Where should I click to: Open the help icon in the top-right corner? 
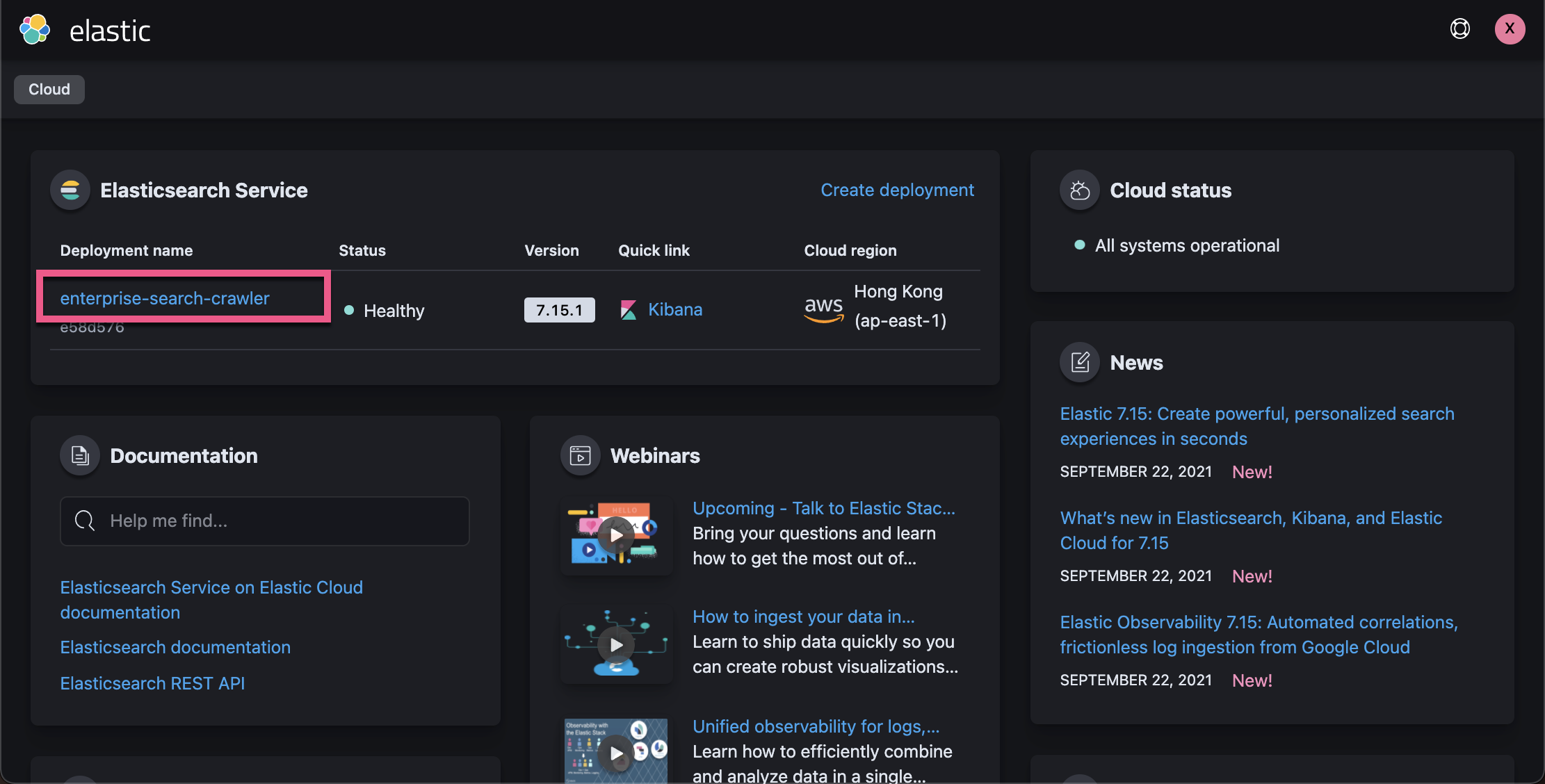(x=1459, y=29)
